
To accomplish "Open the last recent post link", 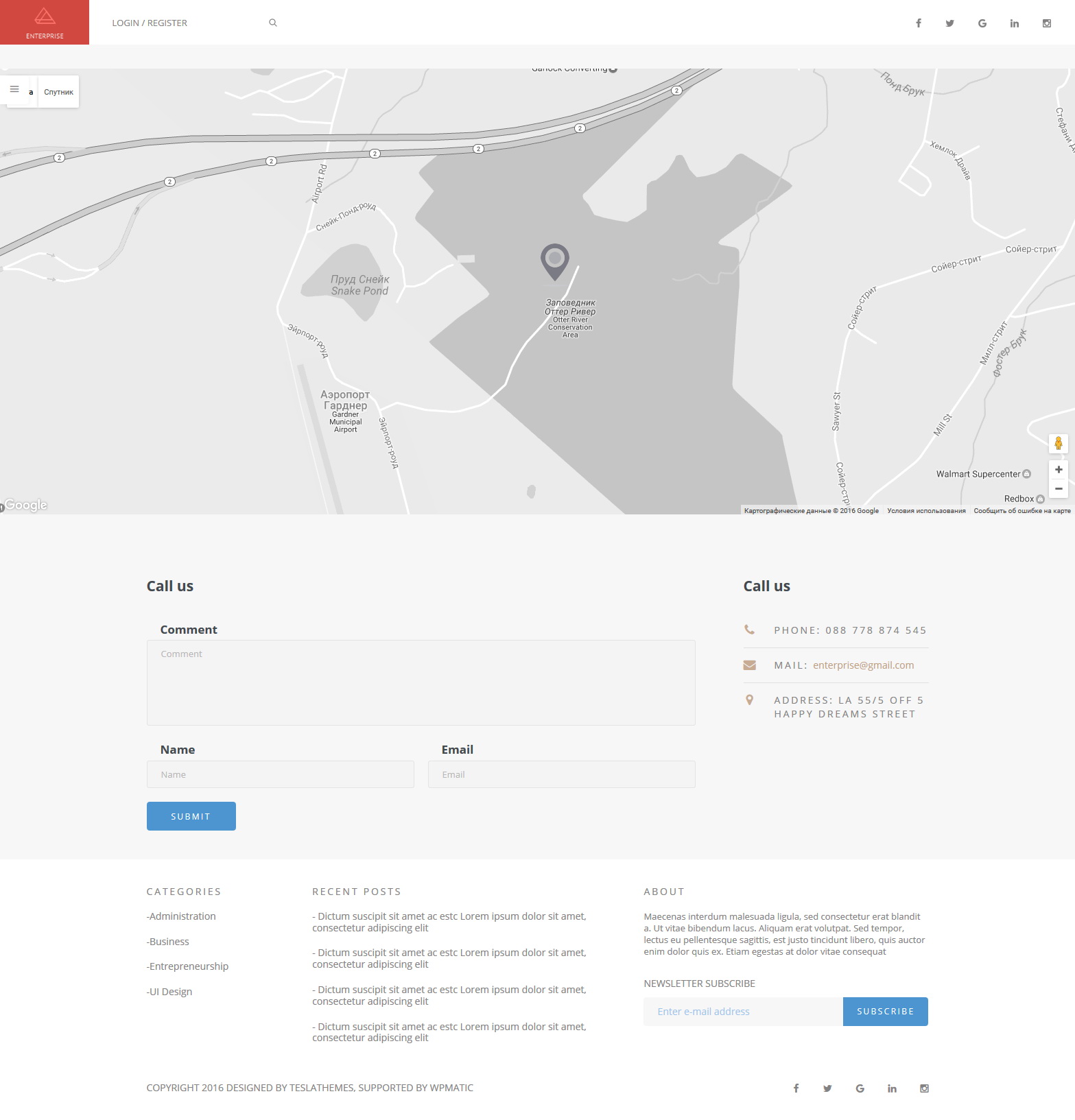I will 449,1032.
